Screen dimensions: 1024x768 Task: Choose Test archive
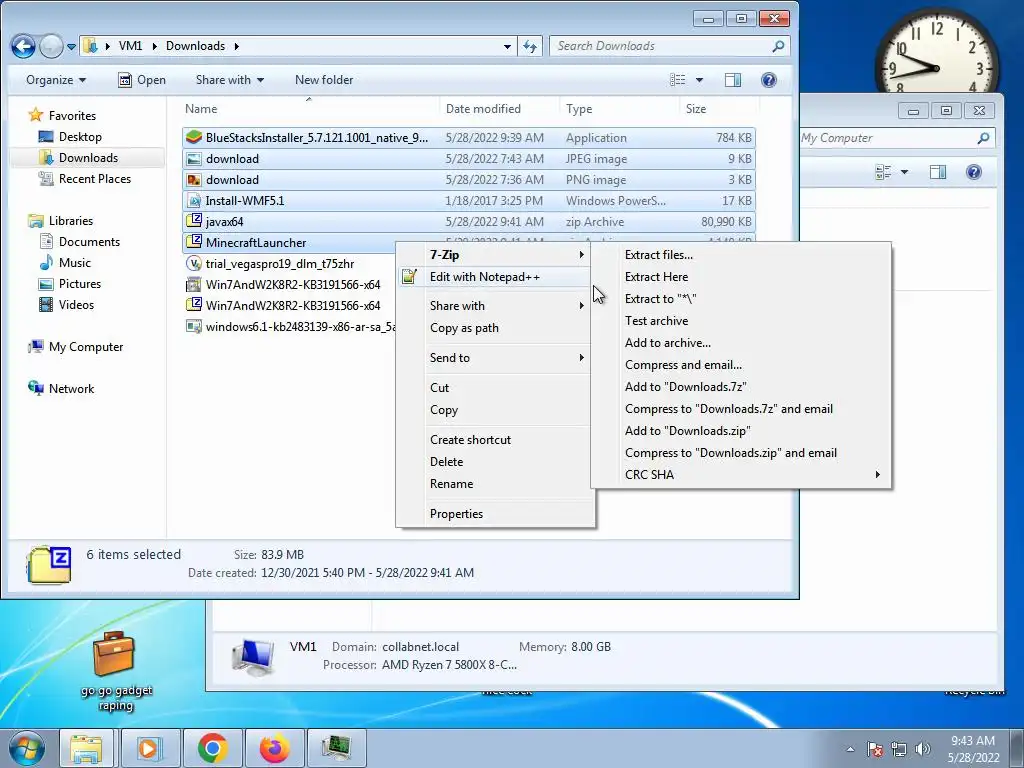pos(741,321)
